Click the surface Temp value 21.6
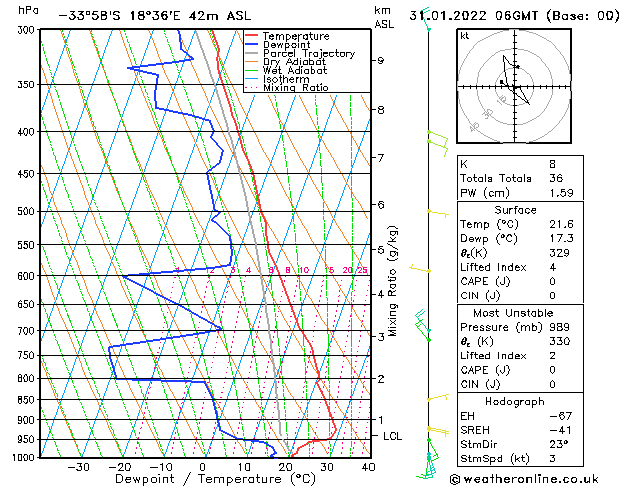629x486 pixels. click(561, 224)
